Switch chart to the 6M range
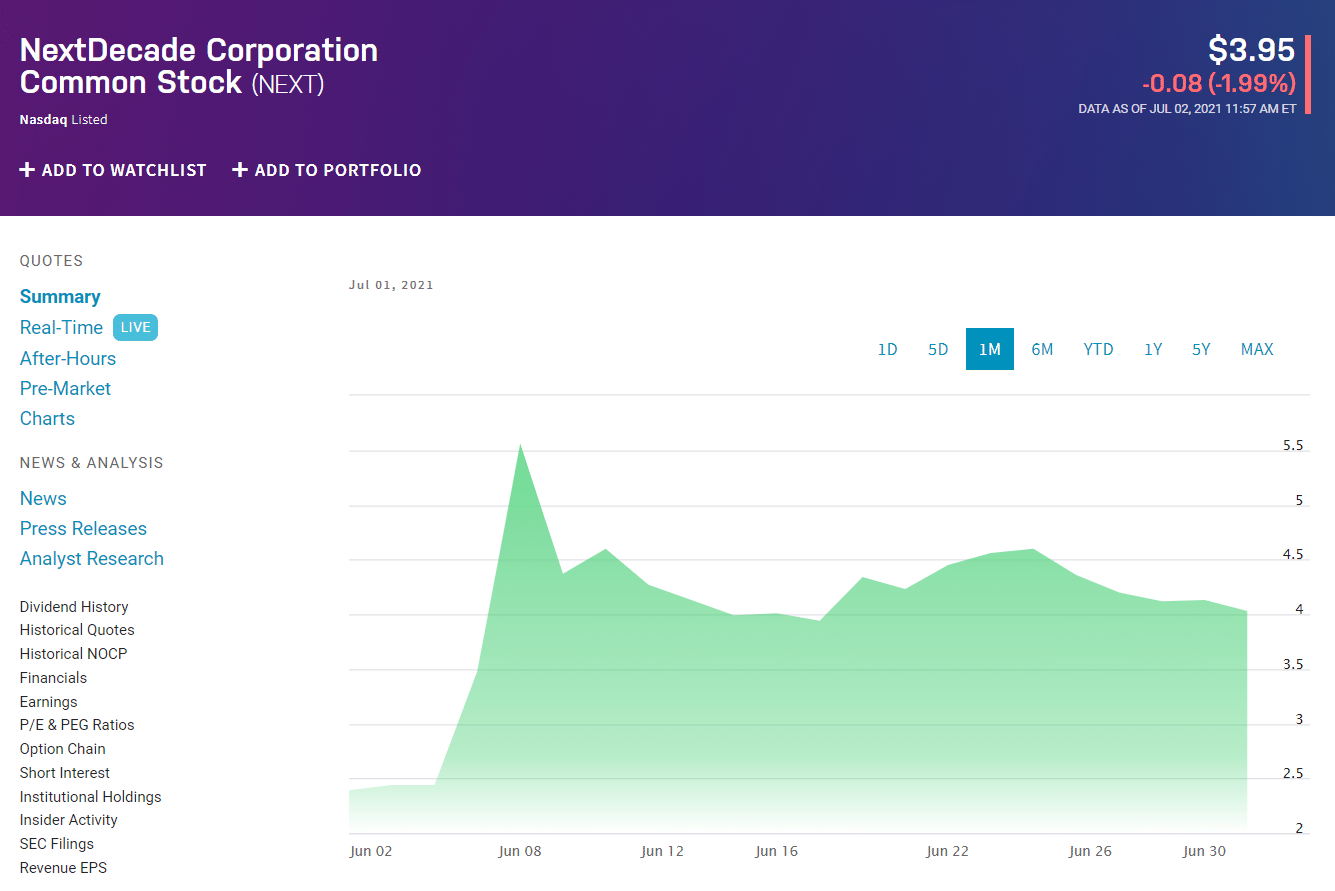This screenshot has height=891, width=1335. tap(1042, 349)
